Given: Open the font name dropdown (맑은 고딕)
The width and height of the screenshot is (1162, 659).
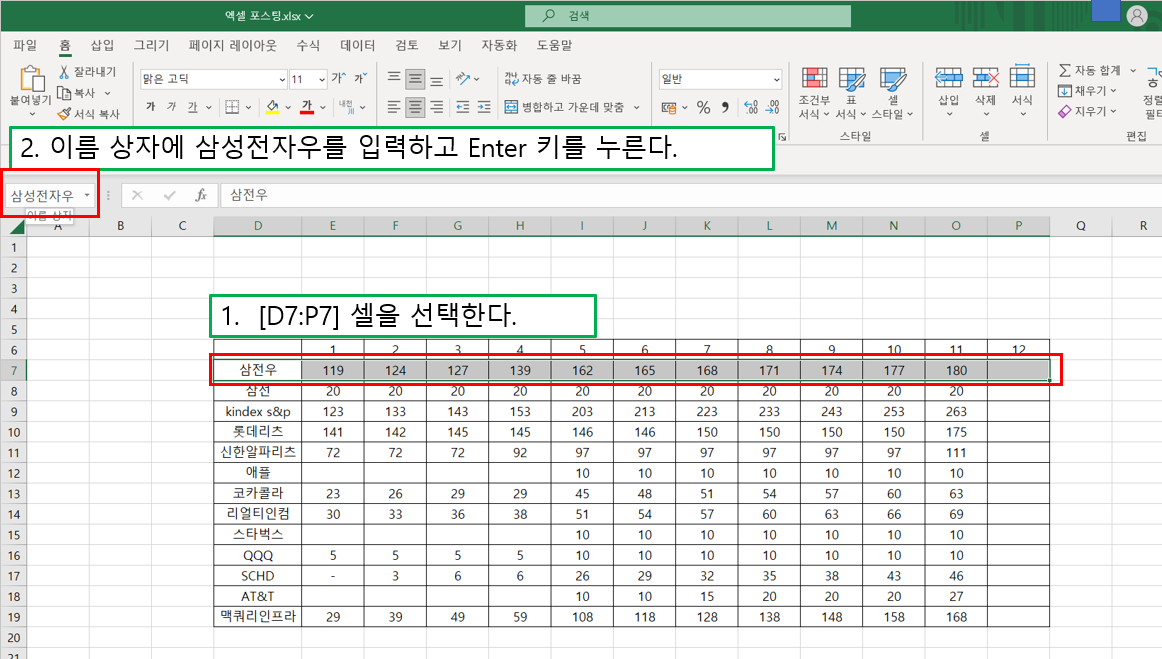Looking at the screenshot, I should click(x=282, y=79).
